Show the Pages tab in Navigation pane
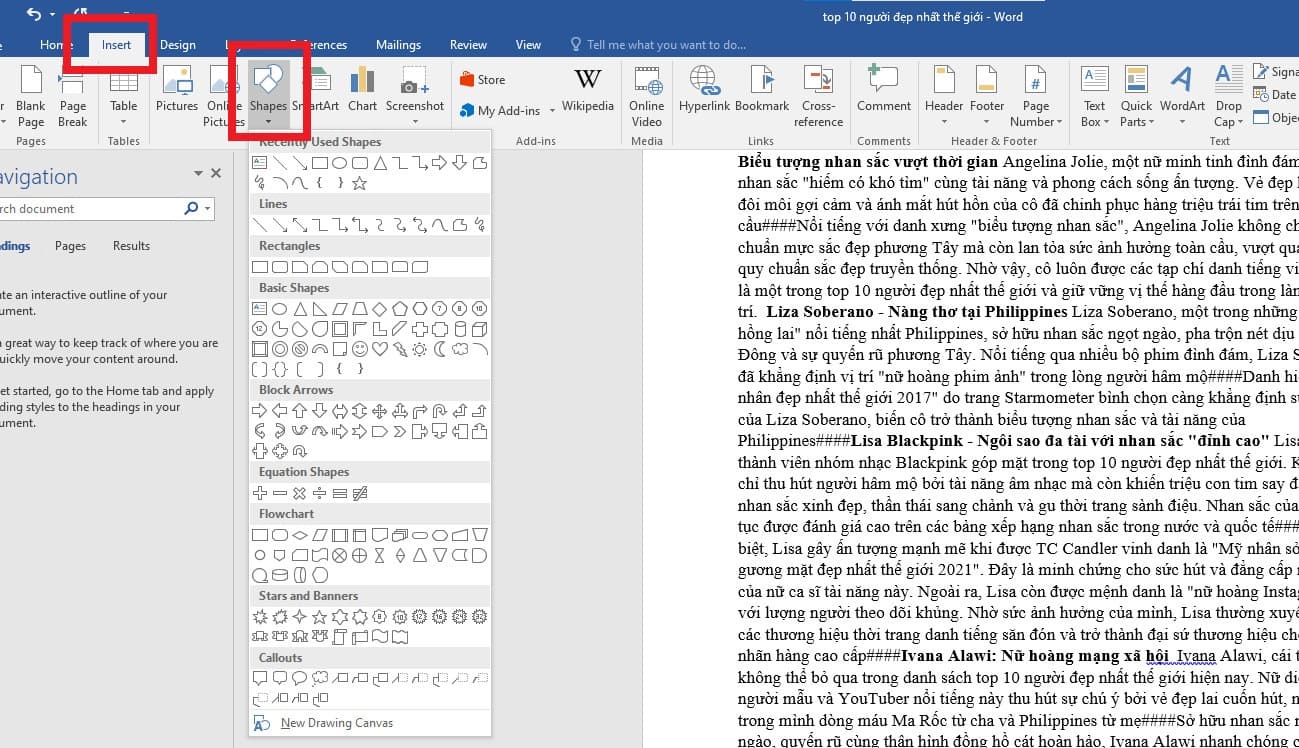1299x748 pixels. [70, 246]
